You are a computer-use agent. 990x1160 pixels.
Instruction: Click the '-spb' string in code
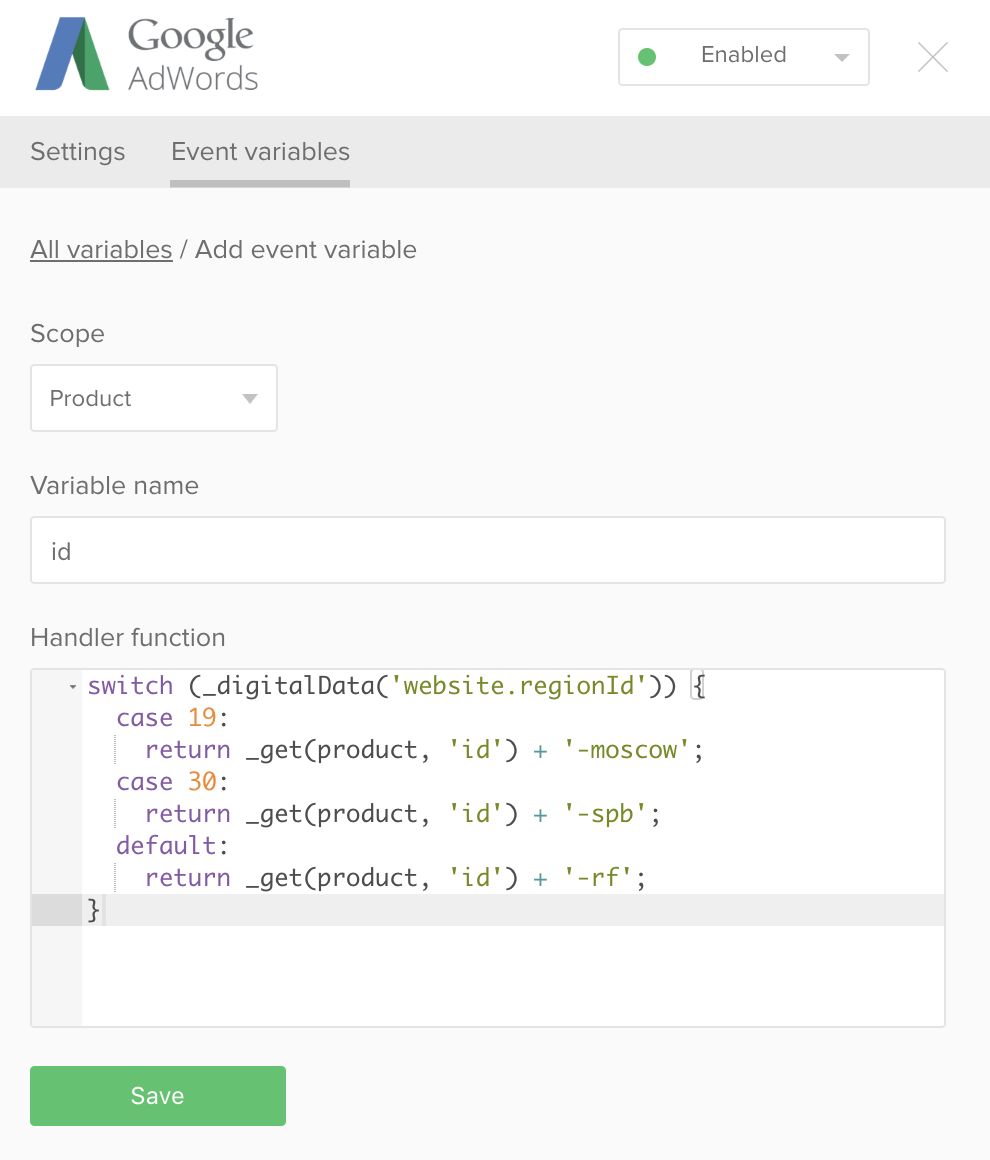pyautogui.click(x=605, y=814)
